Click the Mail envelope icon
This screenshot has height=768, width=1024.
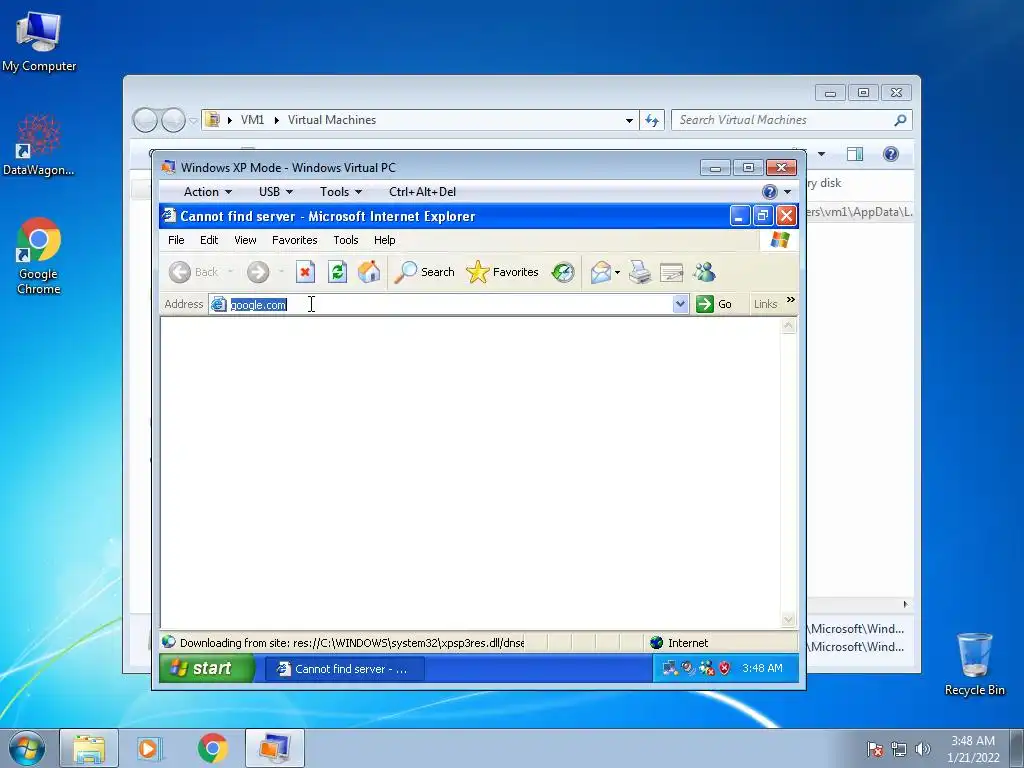pos(600,272)
